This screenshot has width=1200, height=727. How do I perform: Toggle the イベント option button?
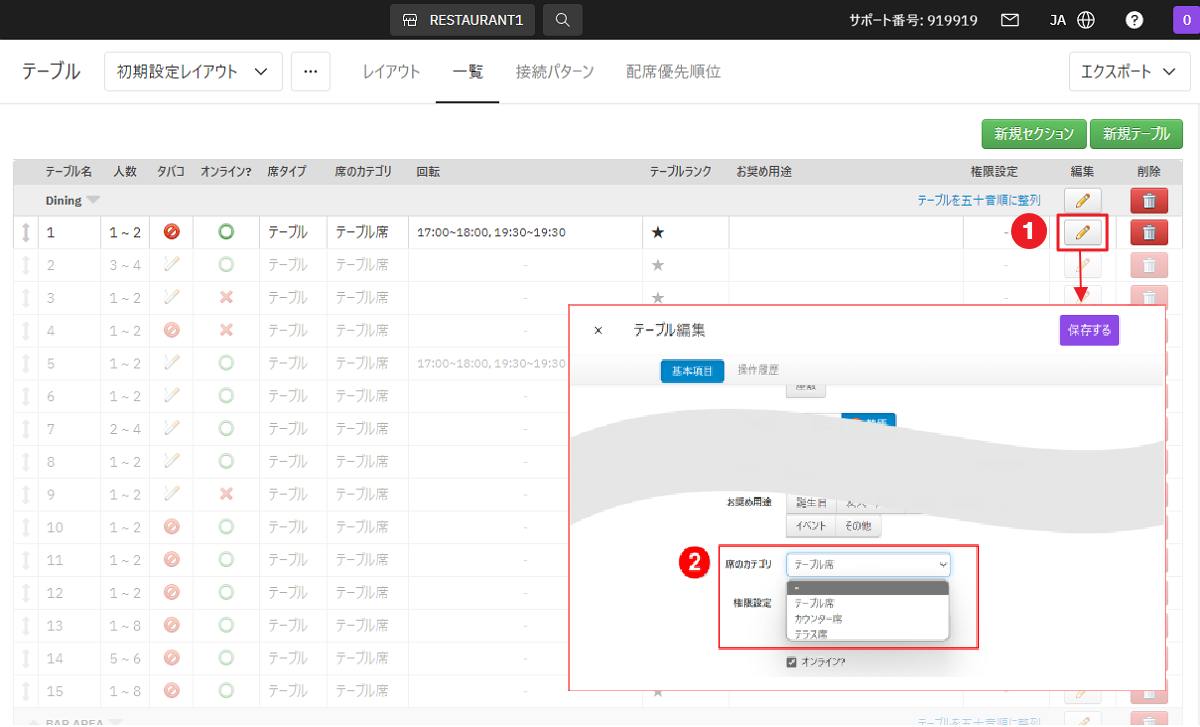coord(810,526)
